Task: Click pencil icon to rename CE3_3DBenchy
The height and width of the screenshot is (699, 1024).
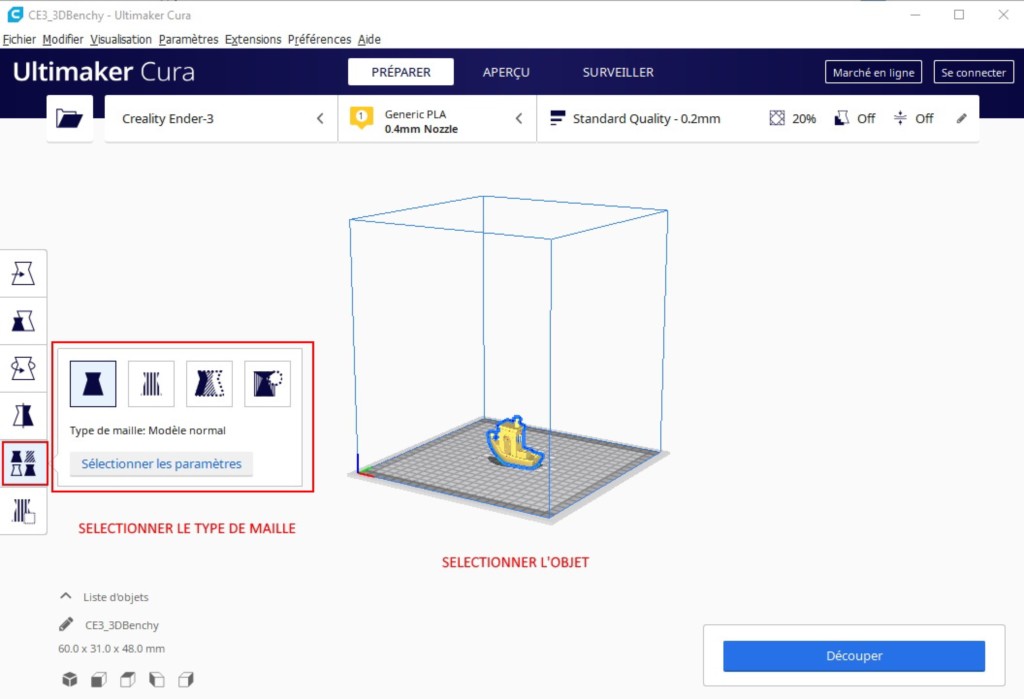Action: [x=66, y=625]
